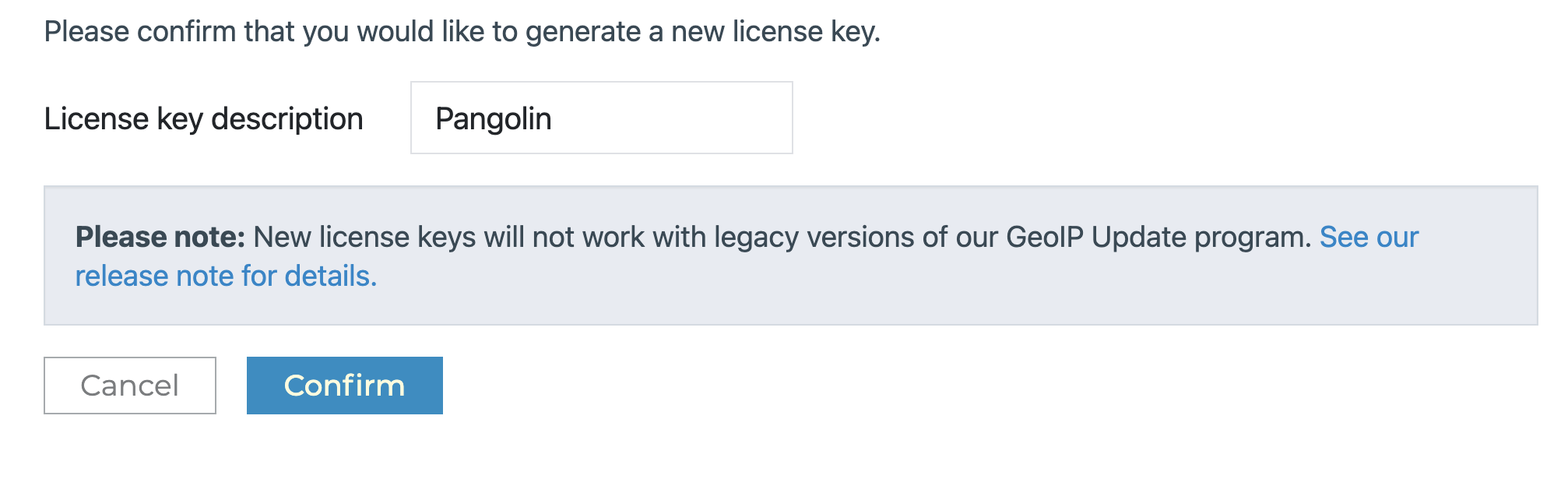
Task: Click empty space right of "Pangolin" in field
Action: (x=685, y=118)
